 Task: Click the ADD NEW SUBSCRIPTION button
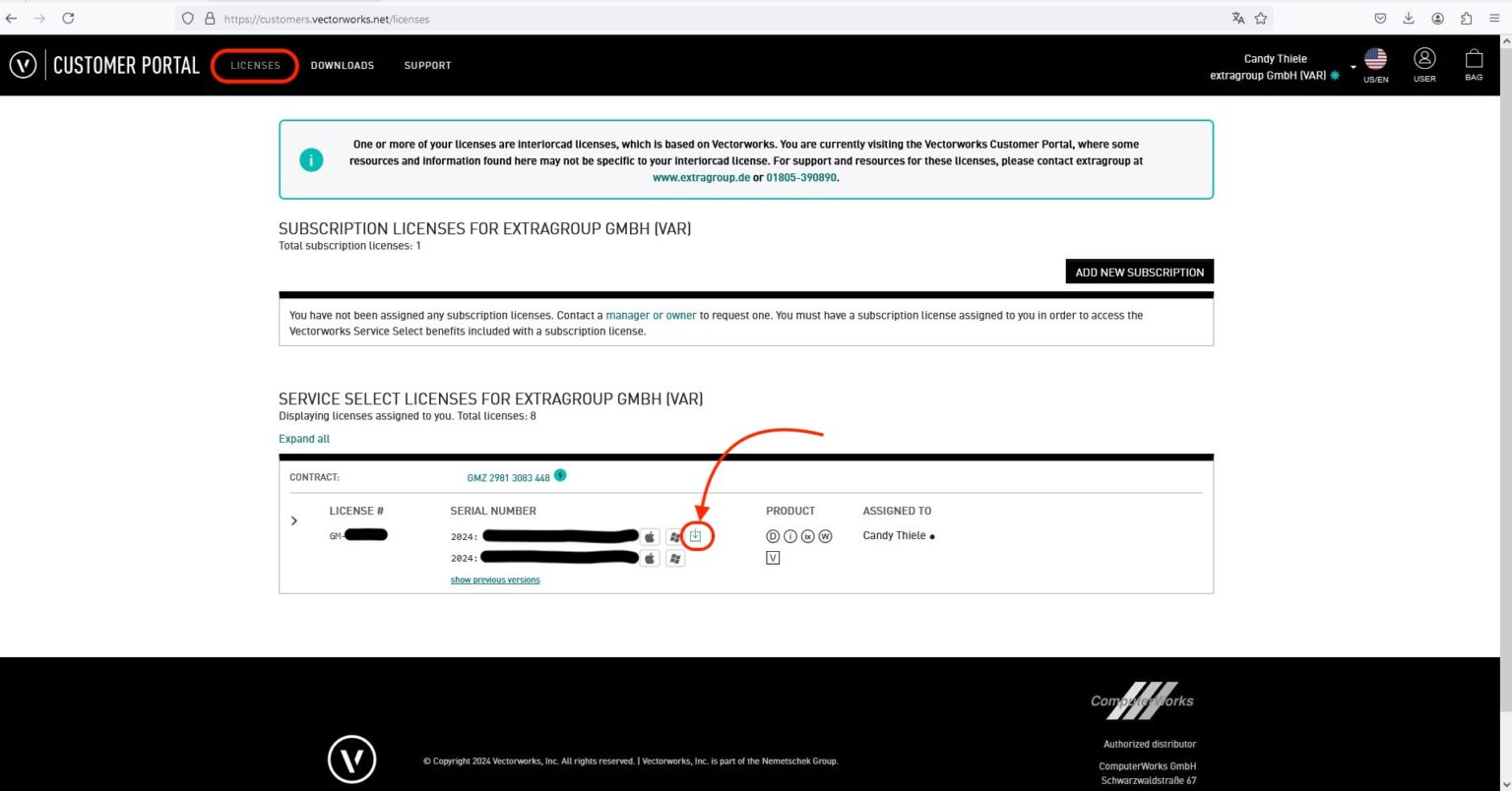pos(1139,272)
